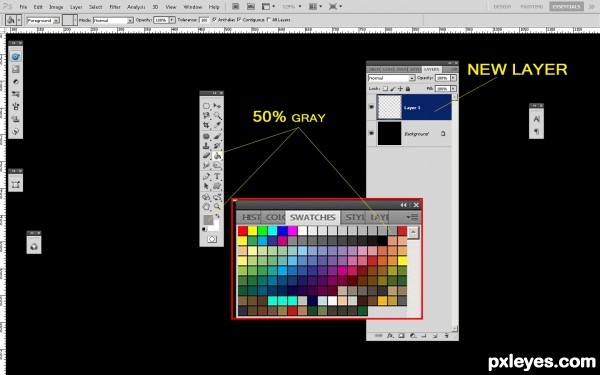Toggle lock image pixels brush icon
Viewport: 600px width, 375px height.
[x=393, y=89]
